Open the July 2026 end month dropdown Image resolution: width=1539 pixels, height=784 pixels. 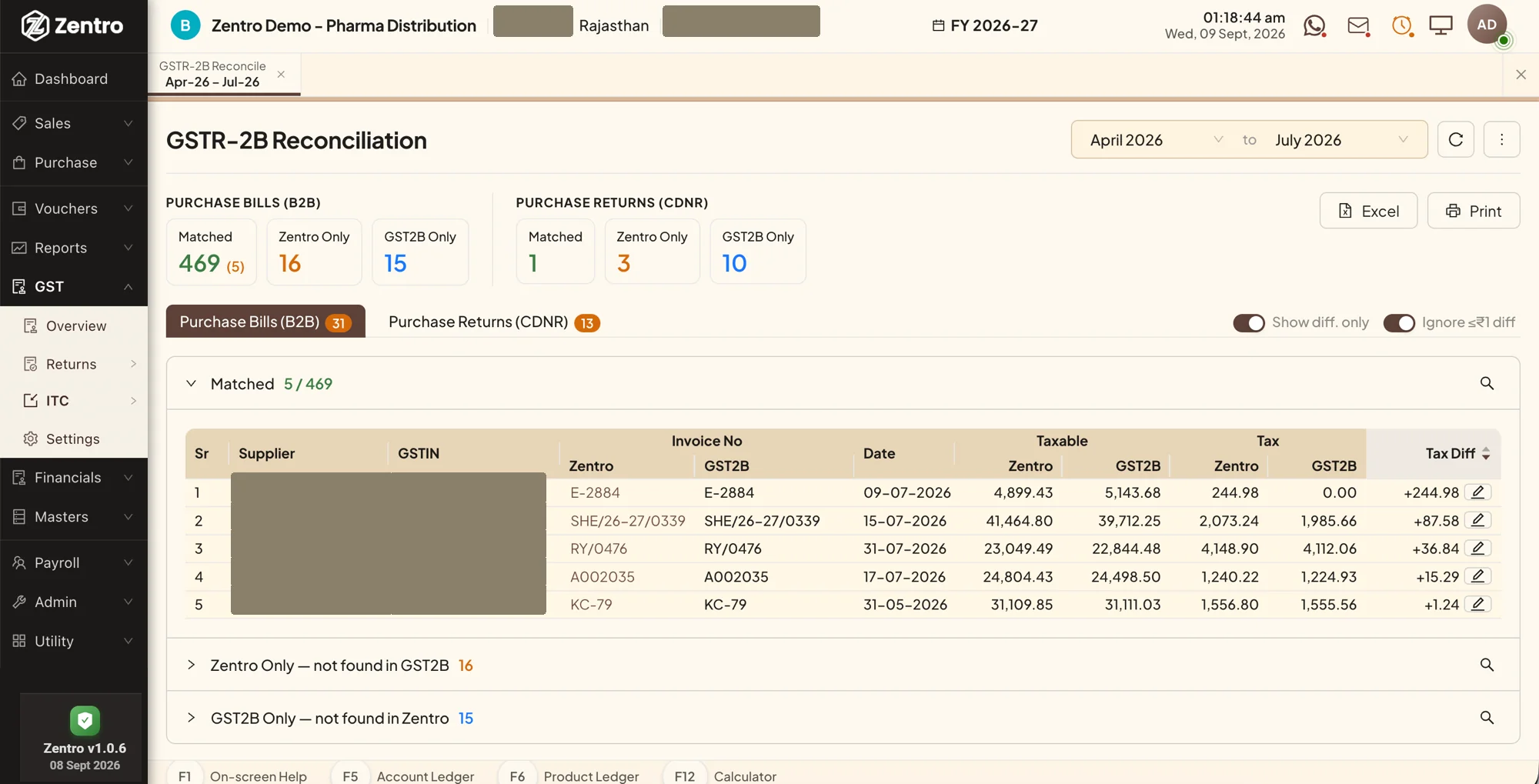pos(1342,140)
